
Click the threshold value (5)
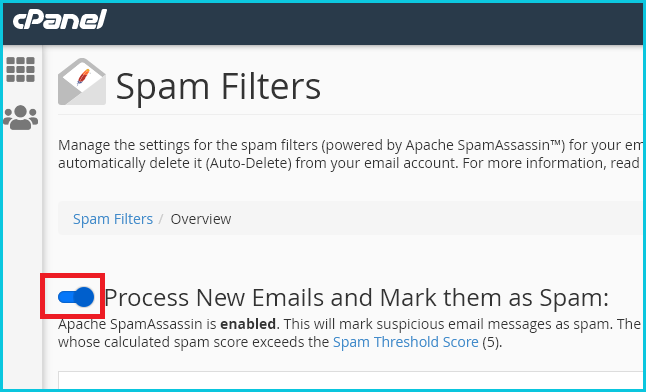click(x=491, y=343)
